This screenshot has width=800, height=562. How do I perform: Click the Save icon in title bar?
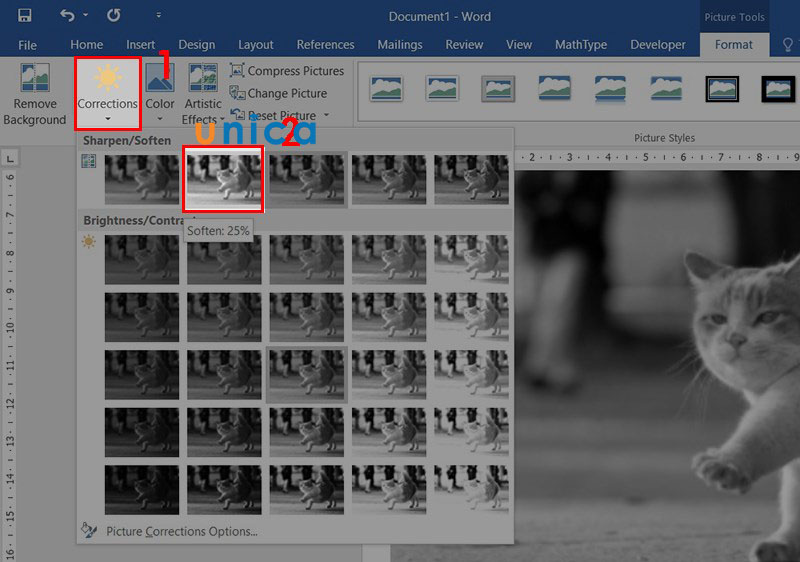[24, 16]
